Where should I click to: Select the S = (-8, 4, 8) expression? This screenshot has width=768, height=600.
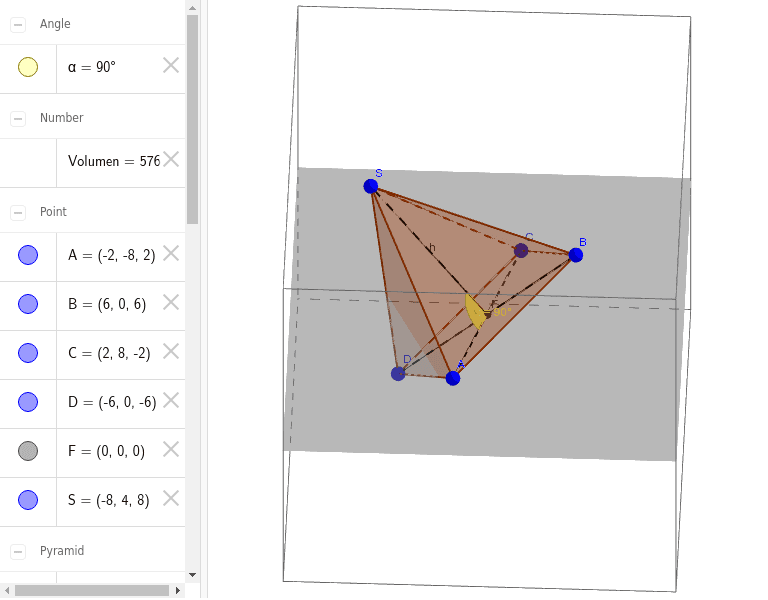(109, 500)
